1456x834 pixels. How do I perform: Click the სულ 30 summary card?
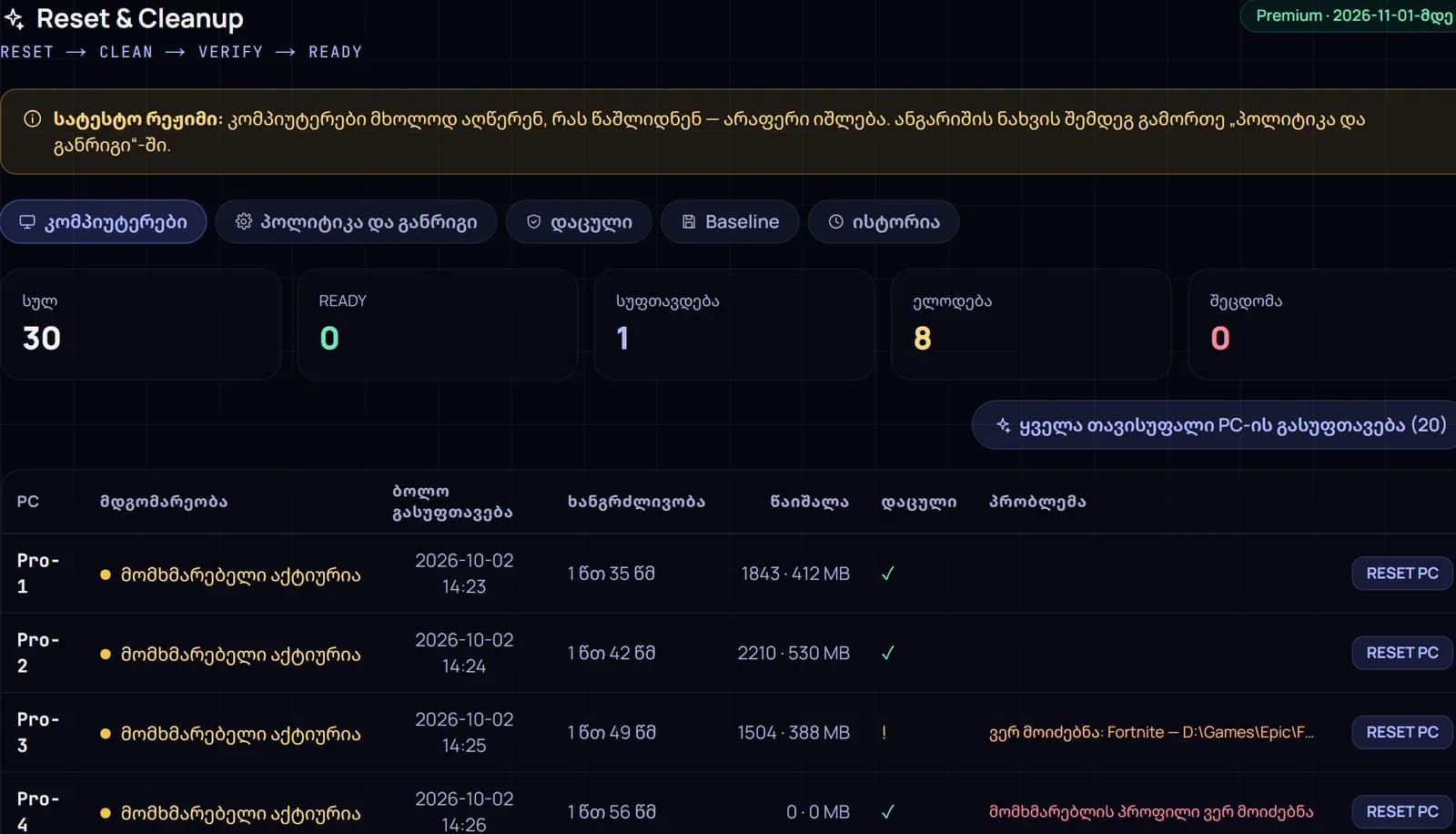[x=141, y=324]
